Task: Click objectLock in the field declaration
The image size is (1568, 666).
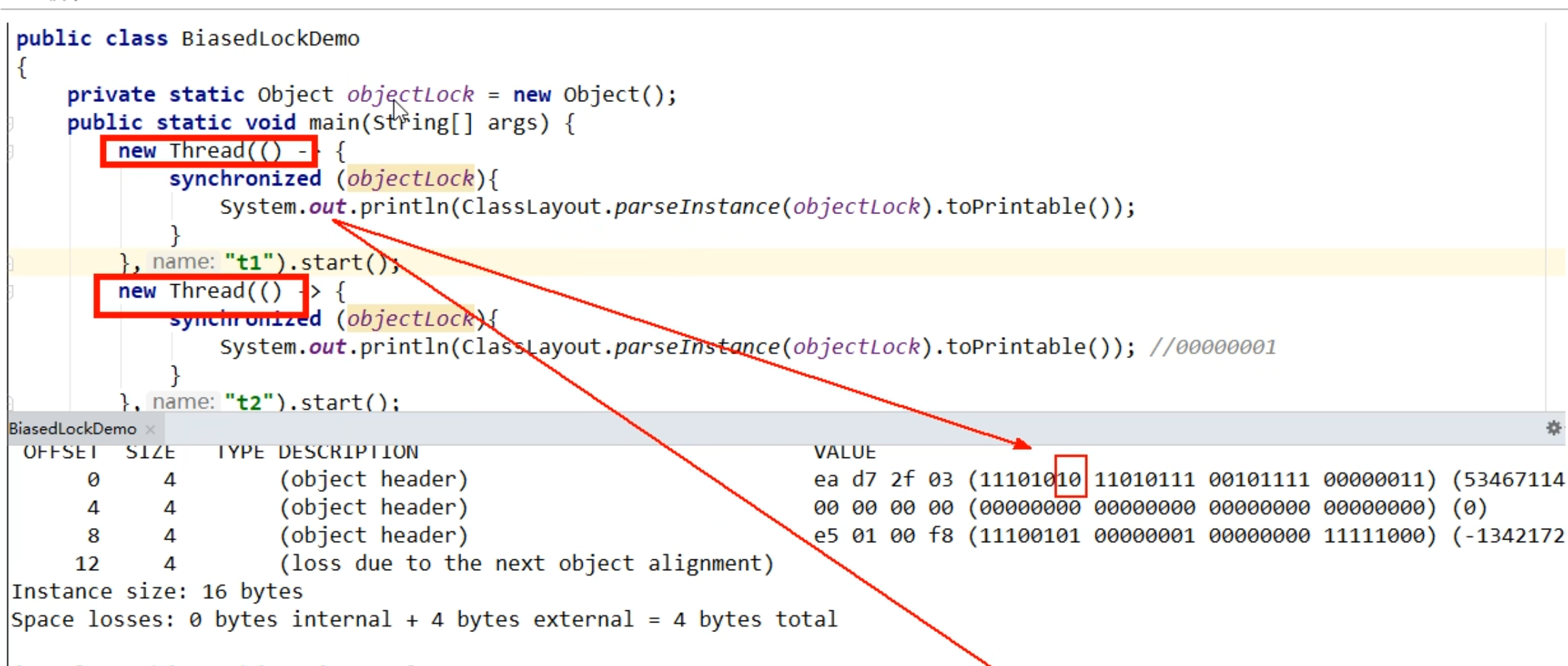Action: [x=410, y=94]
